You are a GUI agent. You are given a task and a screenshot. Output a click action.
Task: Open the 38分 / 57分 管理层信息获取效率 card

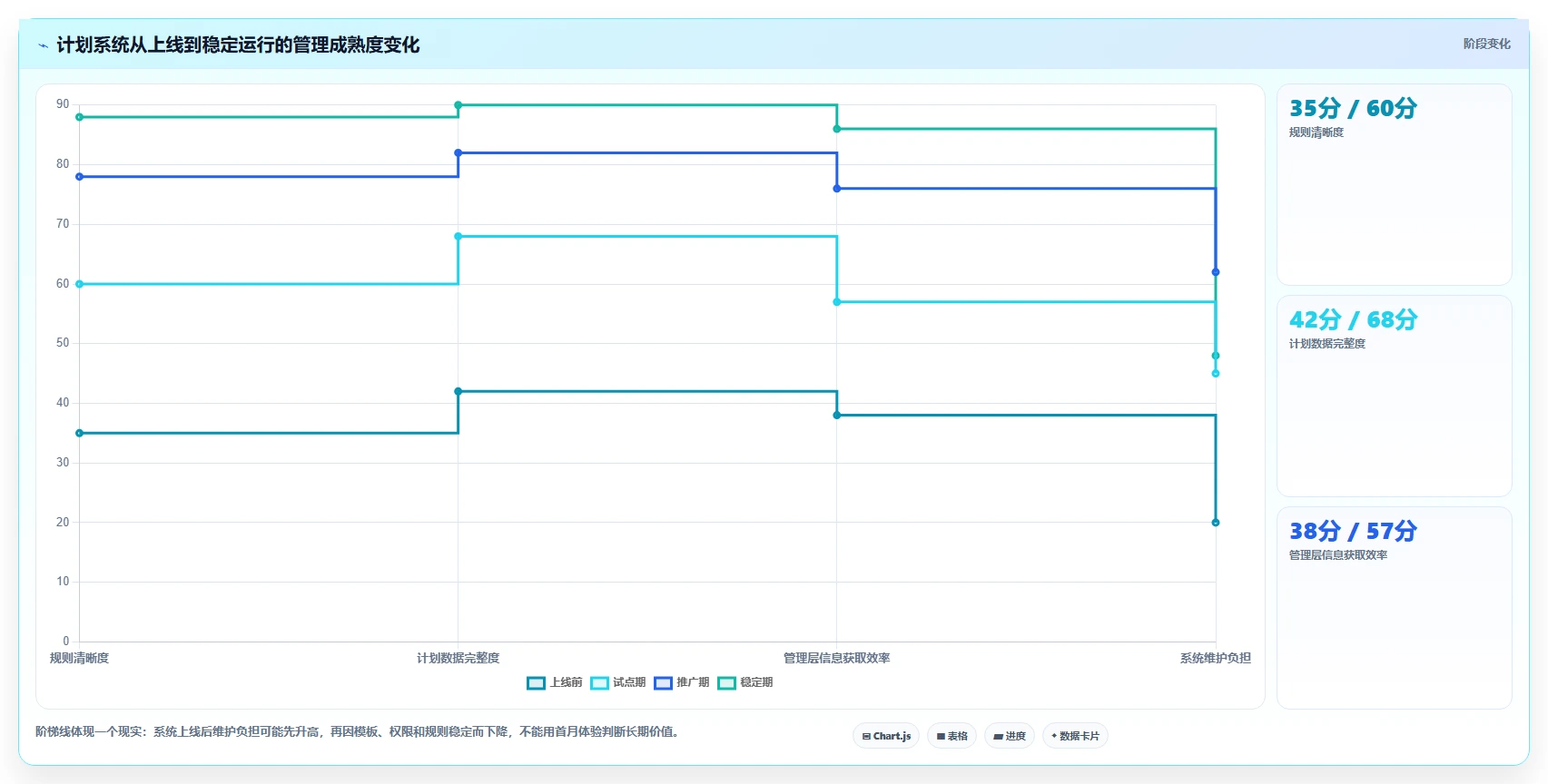1394,608
